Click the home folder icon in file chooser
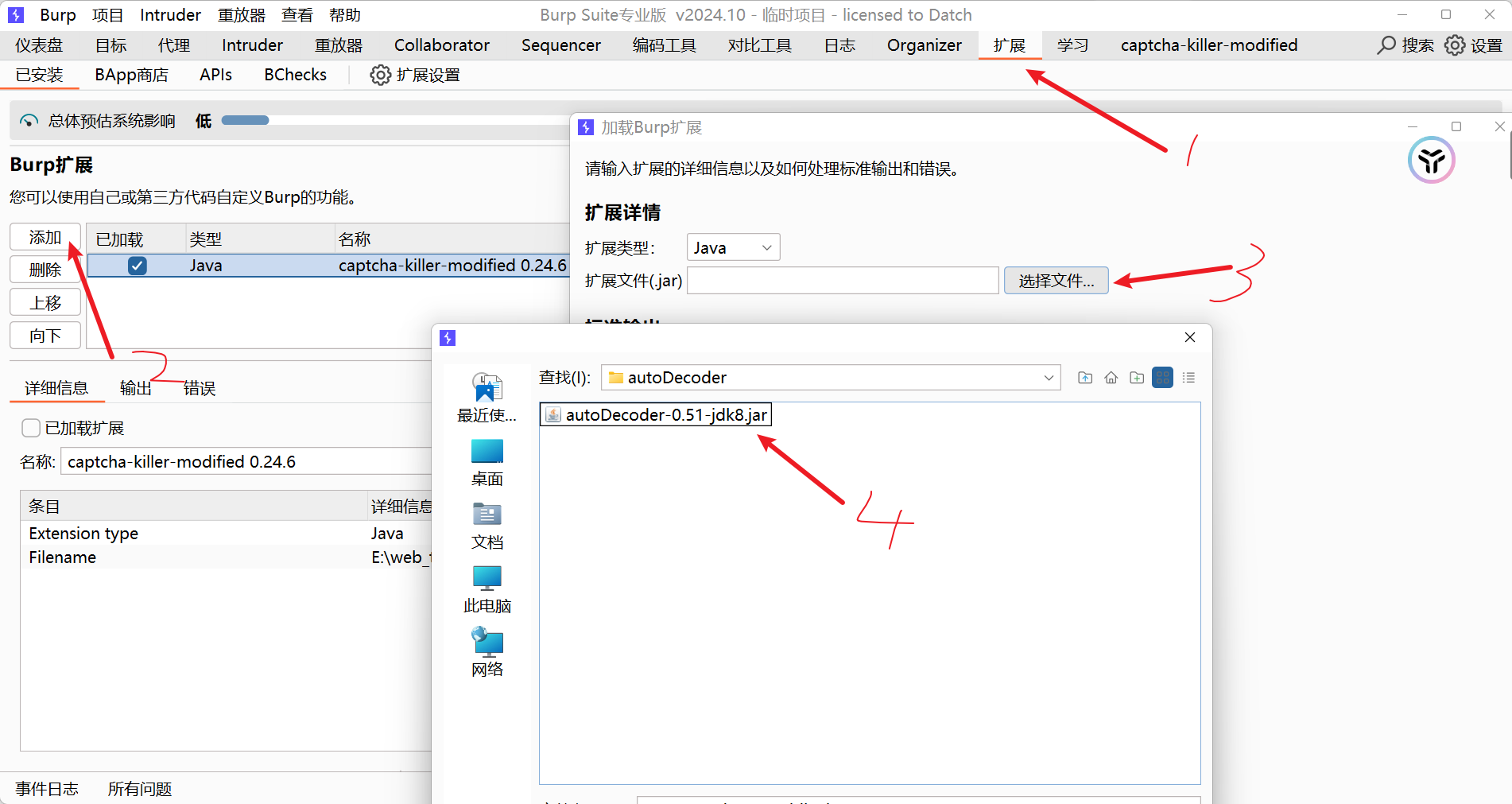 point(1111,378)
